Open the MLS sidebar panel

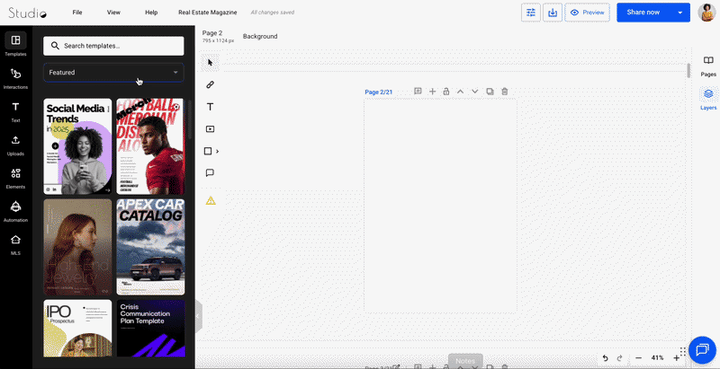pyautogui.click(x=16, y=244)
